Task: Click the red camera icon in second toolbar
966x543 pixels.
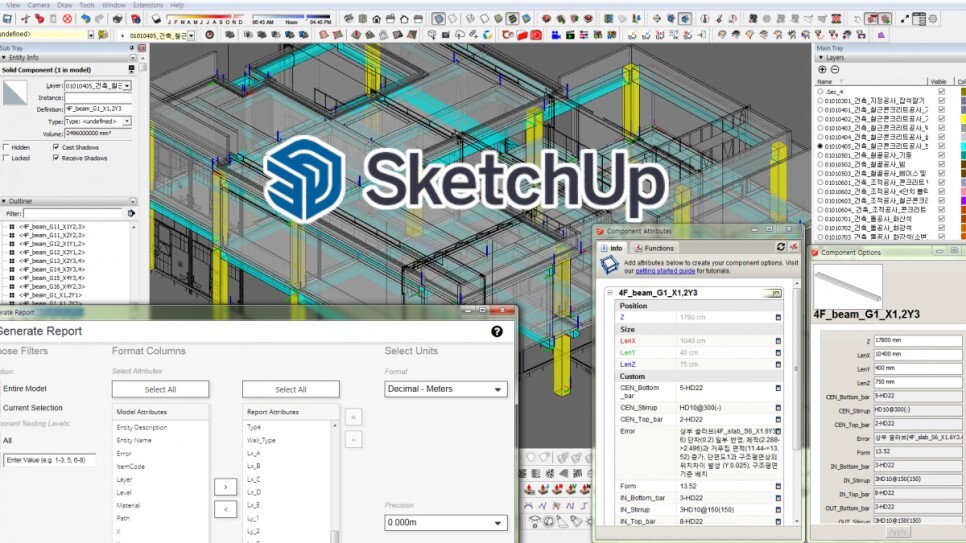Action: (x=536, y=35)
